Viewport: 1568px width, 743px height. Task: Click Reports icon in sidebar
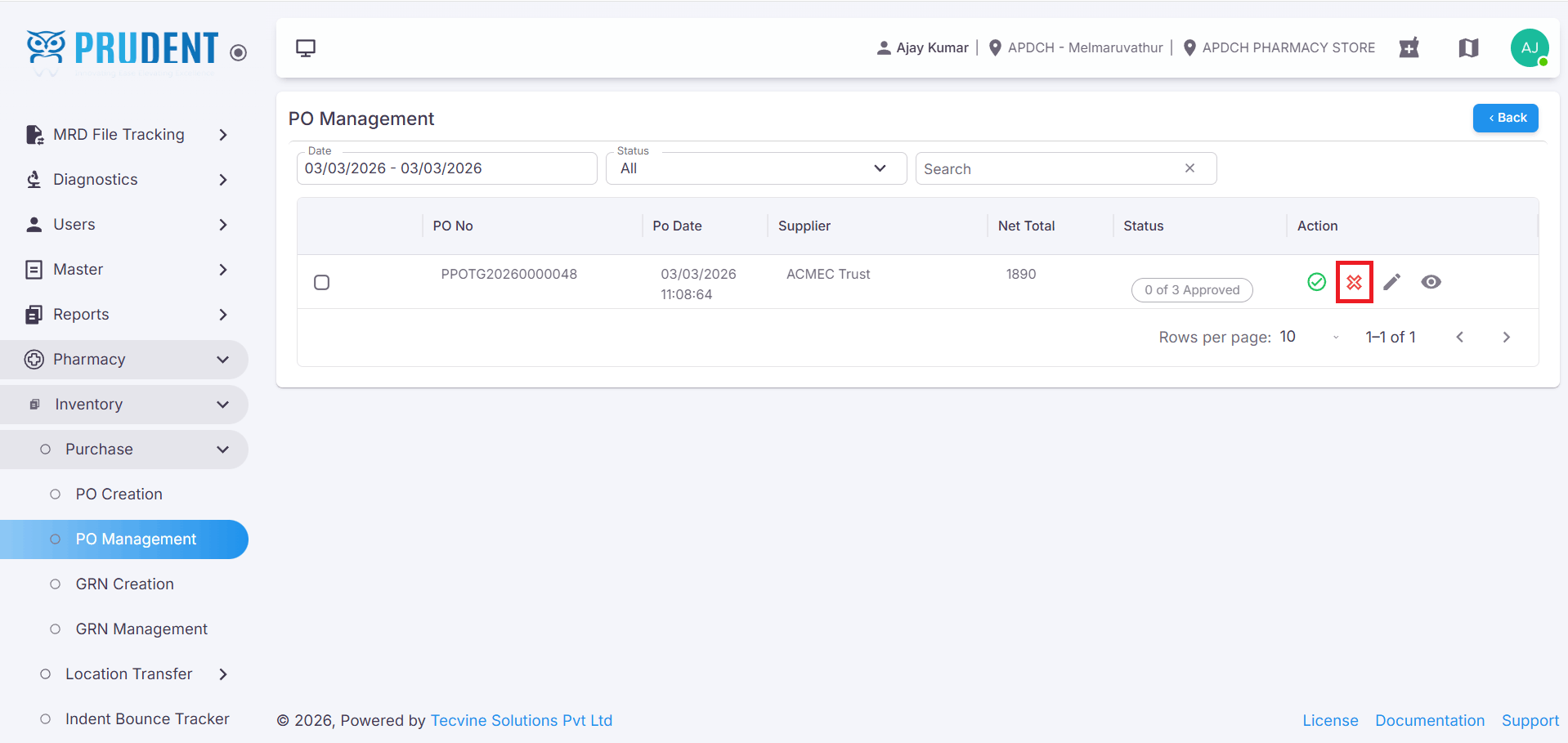34,315
